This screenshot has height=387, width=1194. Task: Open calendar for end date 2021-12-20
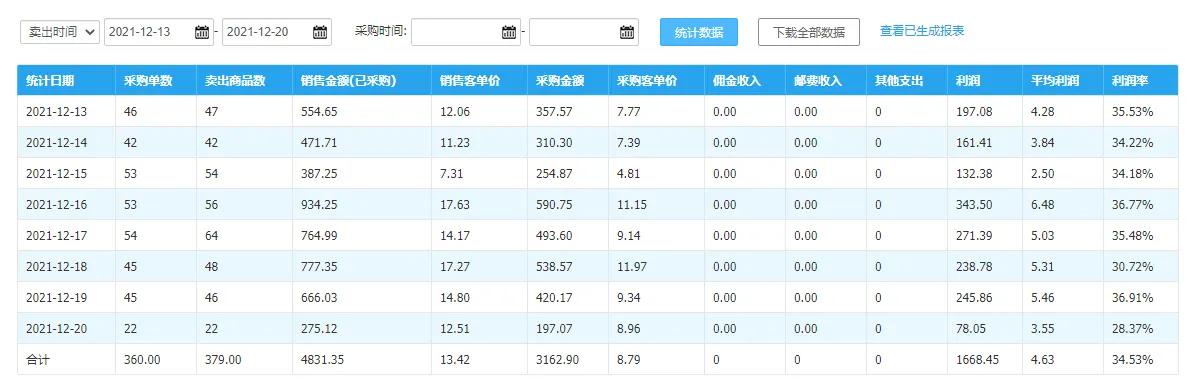321,32
